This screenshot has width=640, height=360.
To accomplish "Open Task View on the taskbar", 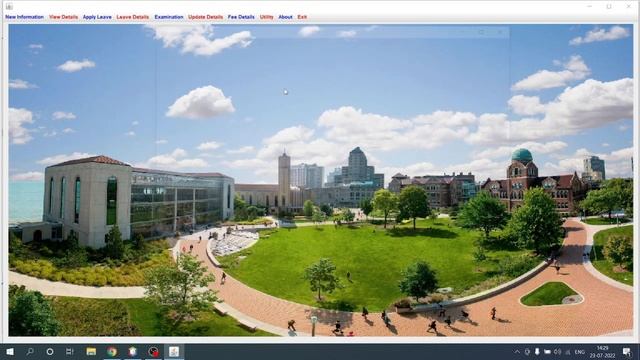I will tap(69, 351).
